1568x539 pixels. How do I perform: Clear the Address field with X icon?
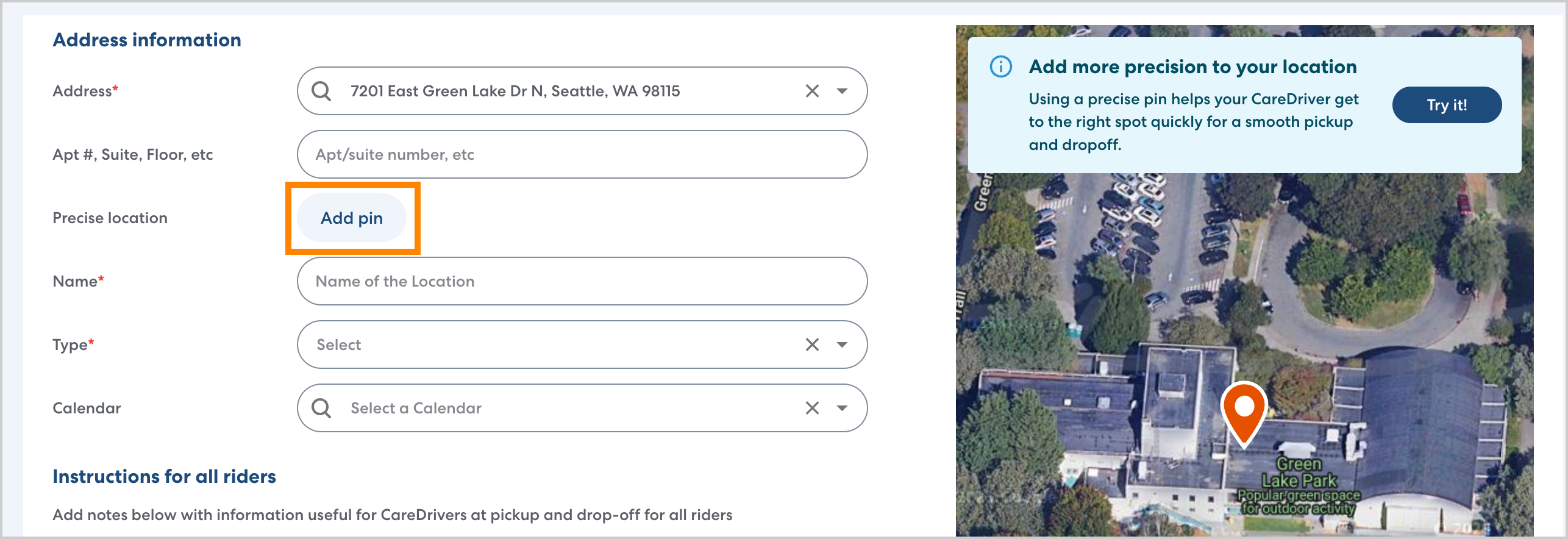click(812, 91)
